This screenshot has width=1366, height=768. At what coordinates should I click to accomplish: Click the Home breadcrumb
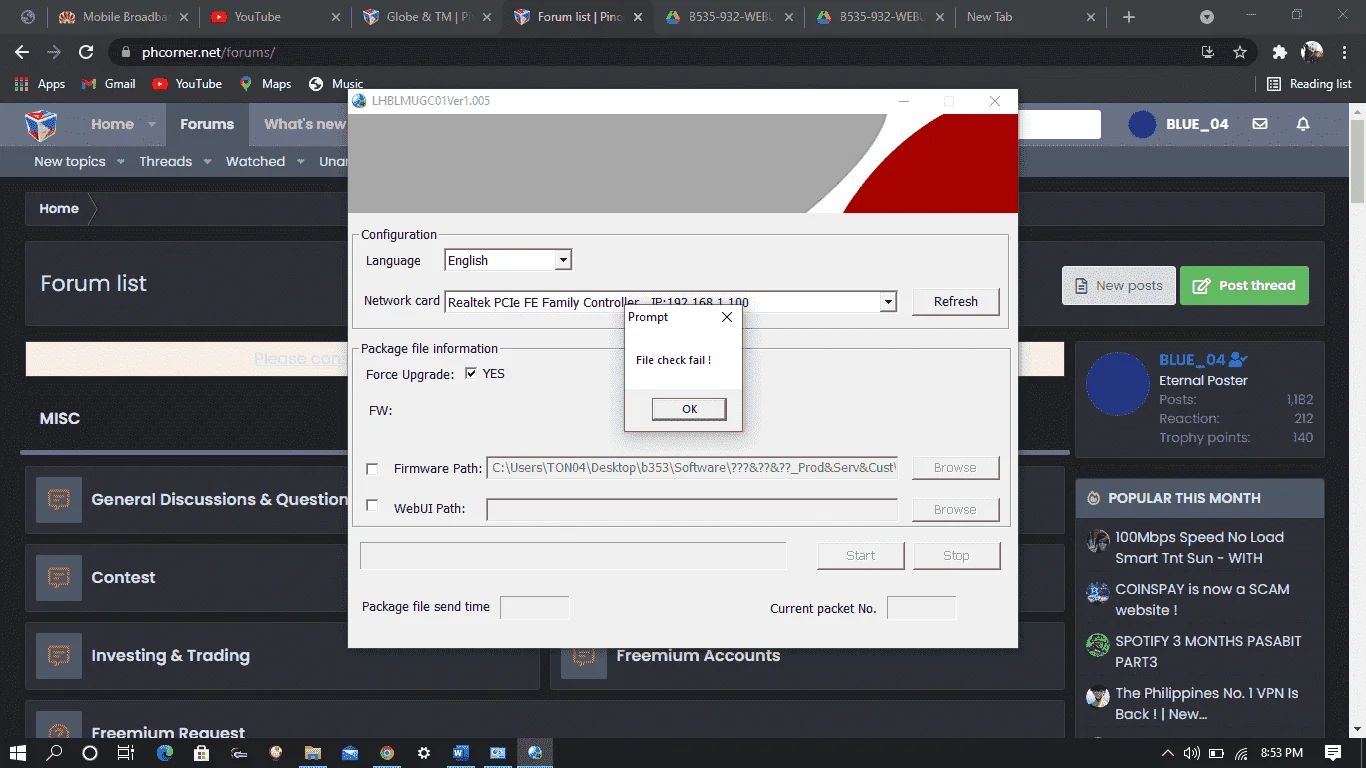(59, 208)
